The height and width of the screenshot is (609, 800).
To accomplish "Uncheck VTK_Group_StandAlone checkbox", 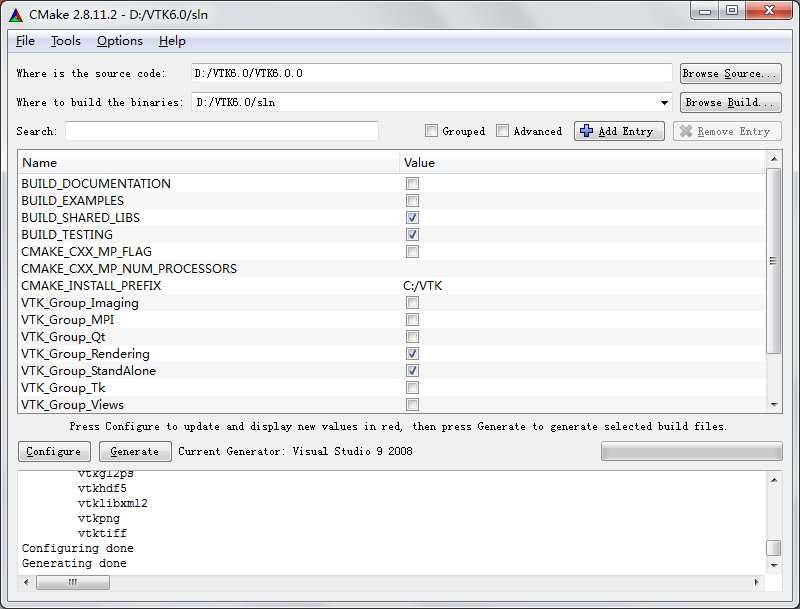I will coord(412,371).
